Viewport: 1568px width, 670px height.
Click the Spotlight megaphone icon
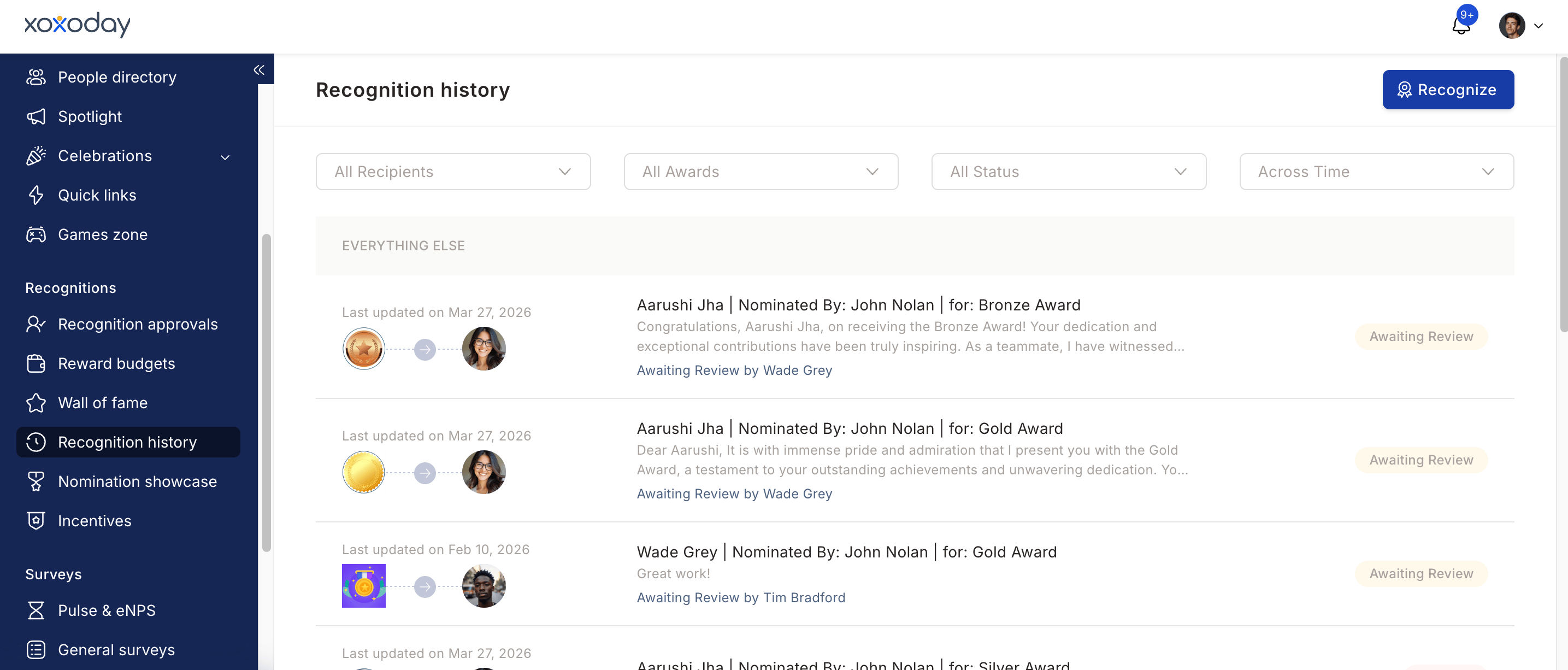click(36, 116)
